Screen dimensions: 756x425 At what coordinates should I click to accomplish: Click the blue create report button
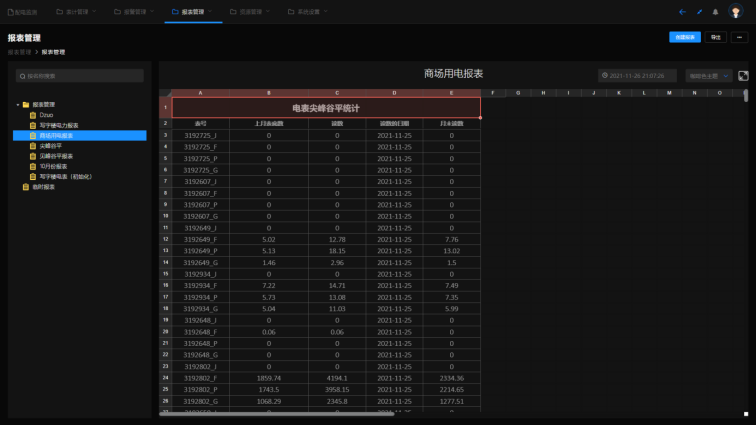[x=685, y=37]
